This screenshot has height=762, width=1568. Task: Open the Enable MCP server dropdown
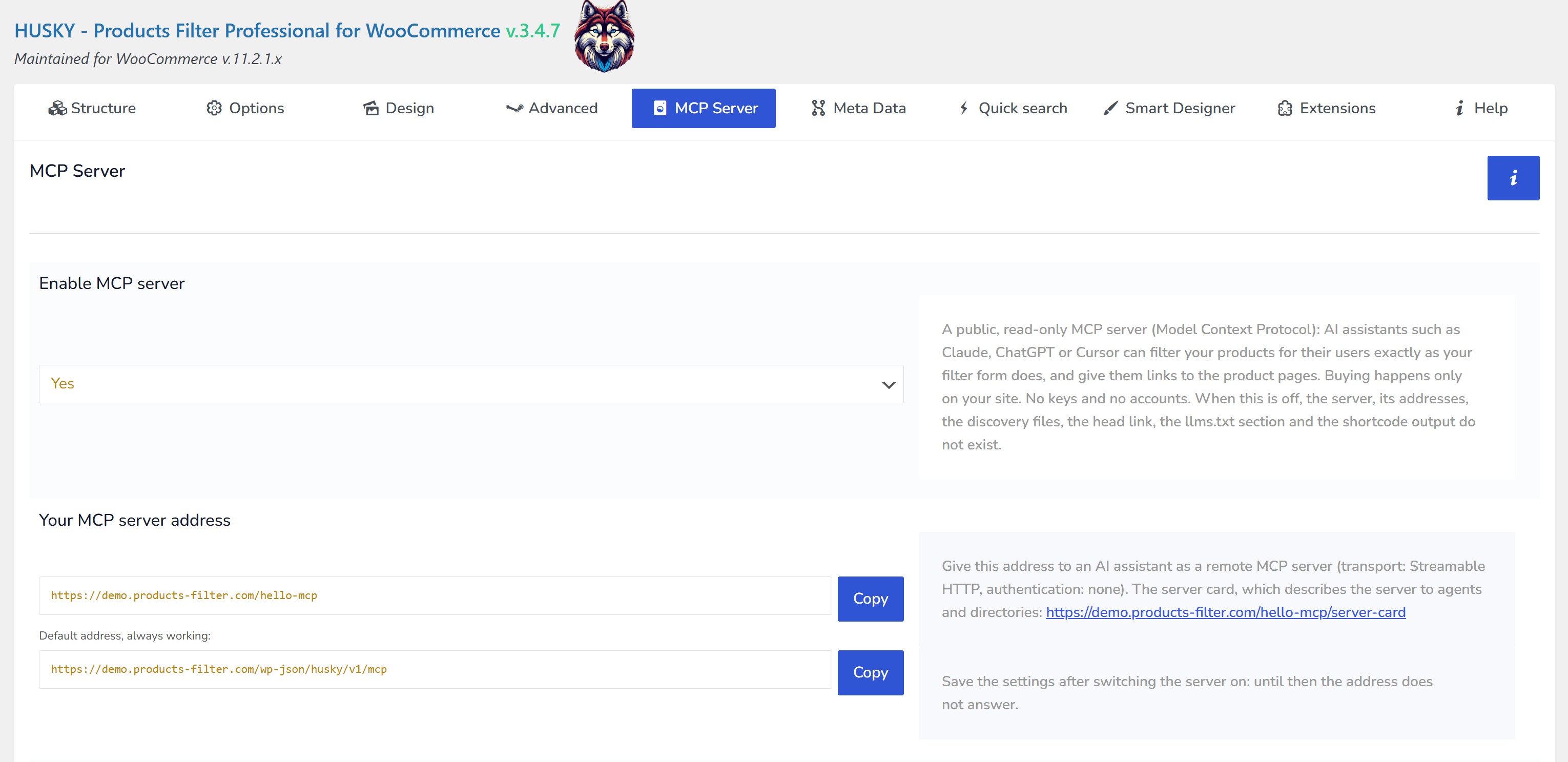click(x=471, y=384)
